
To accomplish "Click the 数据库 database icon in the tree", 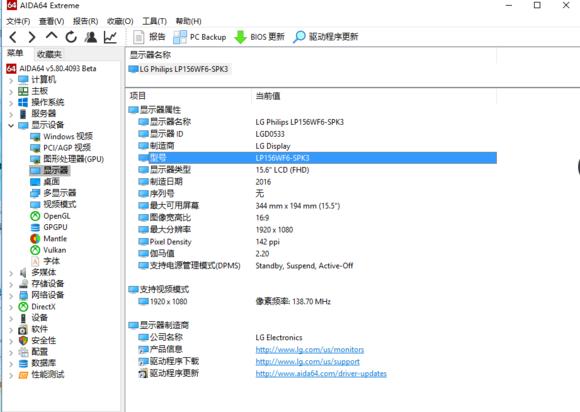I will coord(23,363).
